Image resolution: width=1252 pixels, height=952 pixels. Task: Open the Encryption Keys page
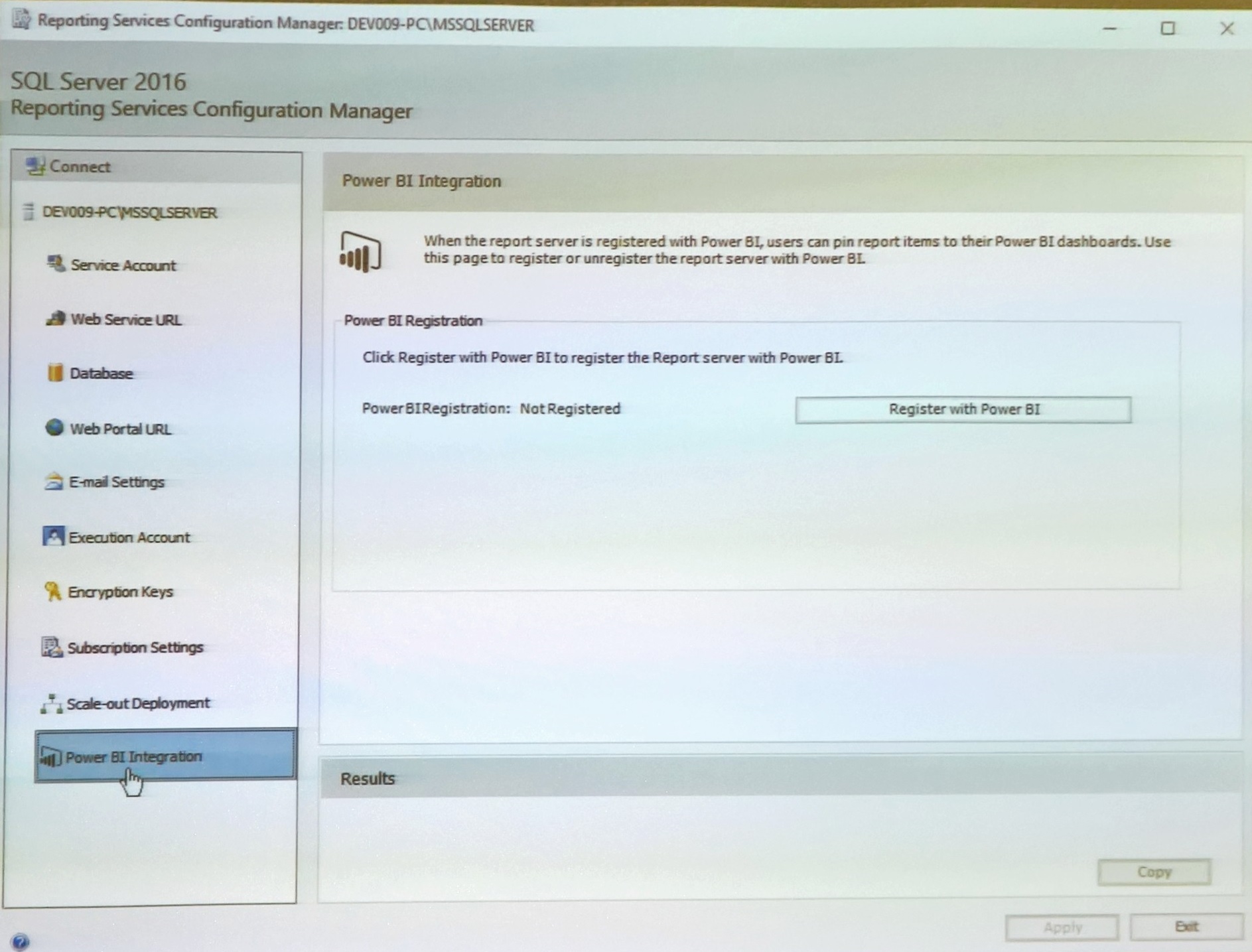pyautogui.click(x=54, y=590)
